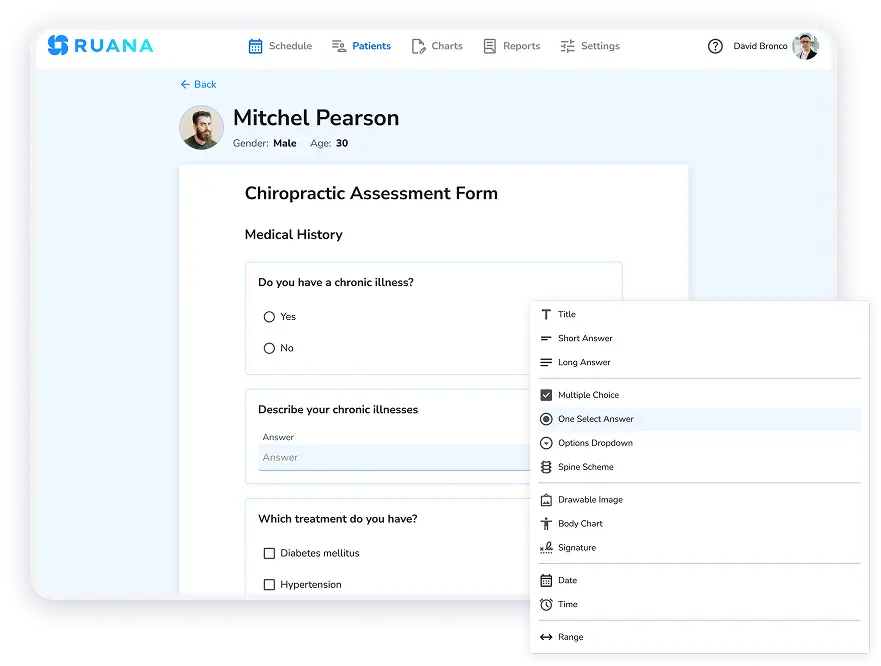The height and width of the screenshot is (666, 881).
Task: Go back using the Back link
Action: pos(197,84)
